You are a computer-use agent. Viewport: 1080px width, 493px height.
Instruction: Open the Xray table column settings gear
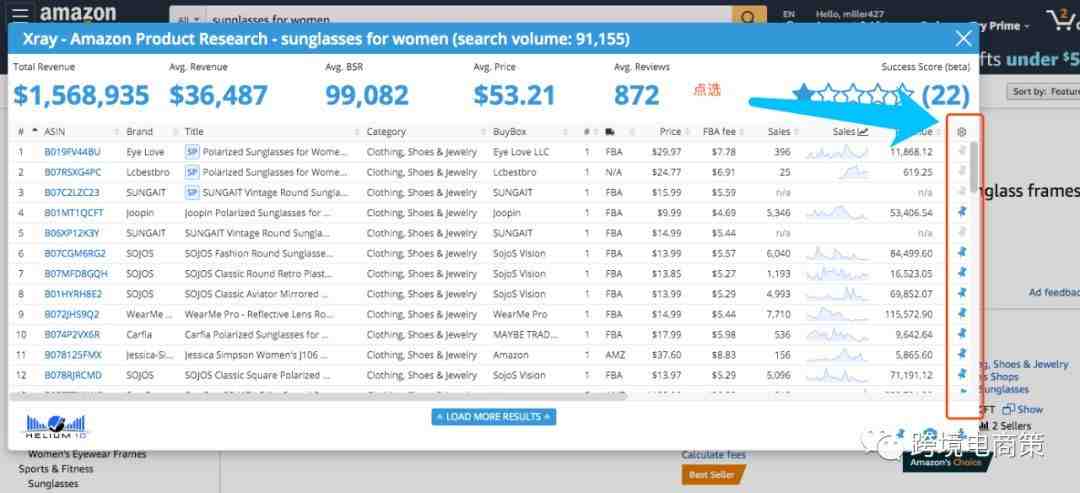coord(962,132)
